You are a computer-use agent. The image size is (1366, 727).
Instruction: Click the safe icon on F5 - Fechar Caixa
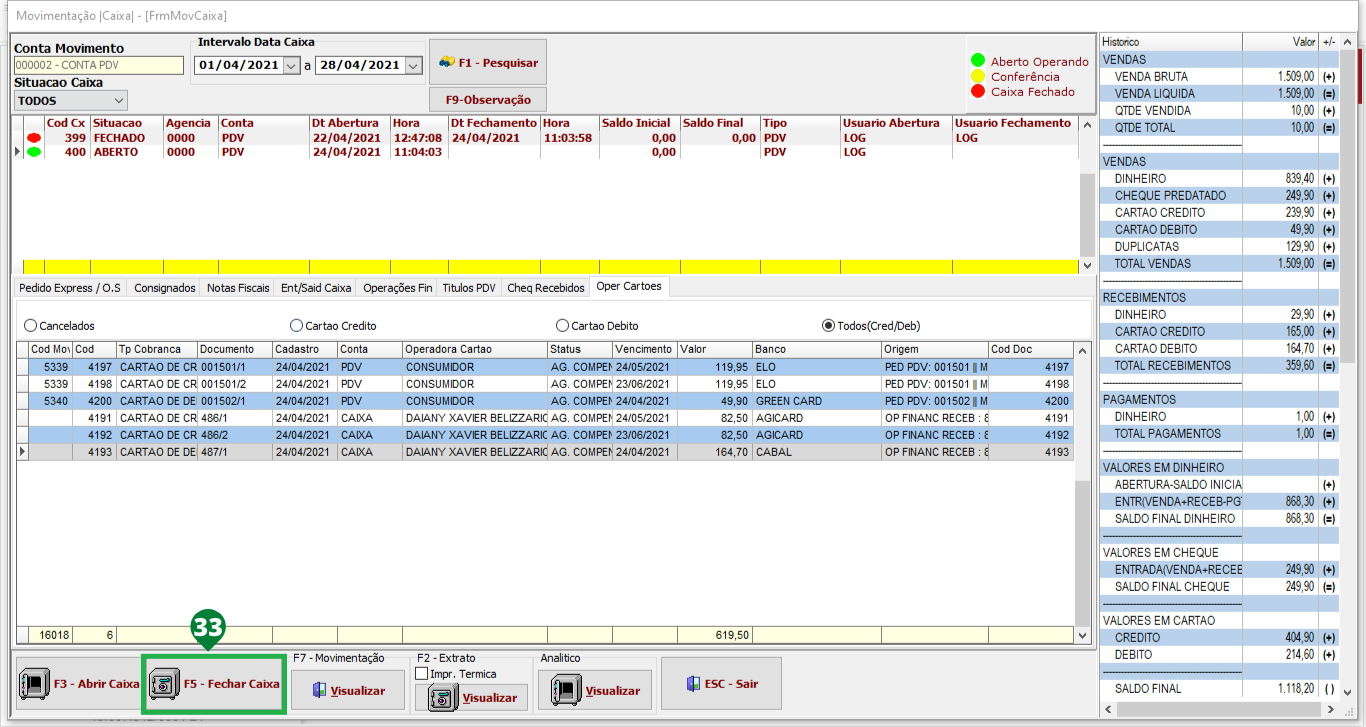pyautogui.click(x=163, y=684)
